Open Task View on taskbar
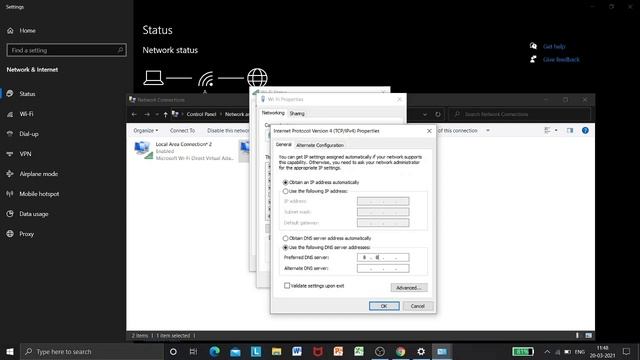The image size is (640, 360). (x=193, y=351)
